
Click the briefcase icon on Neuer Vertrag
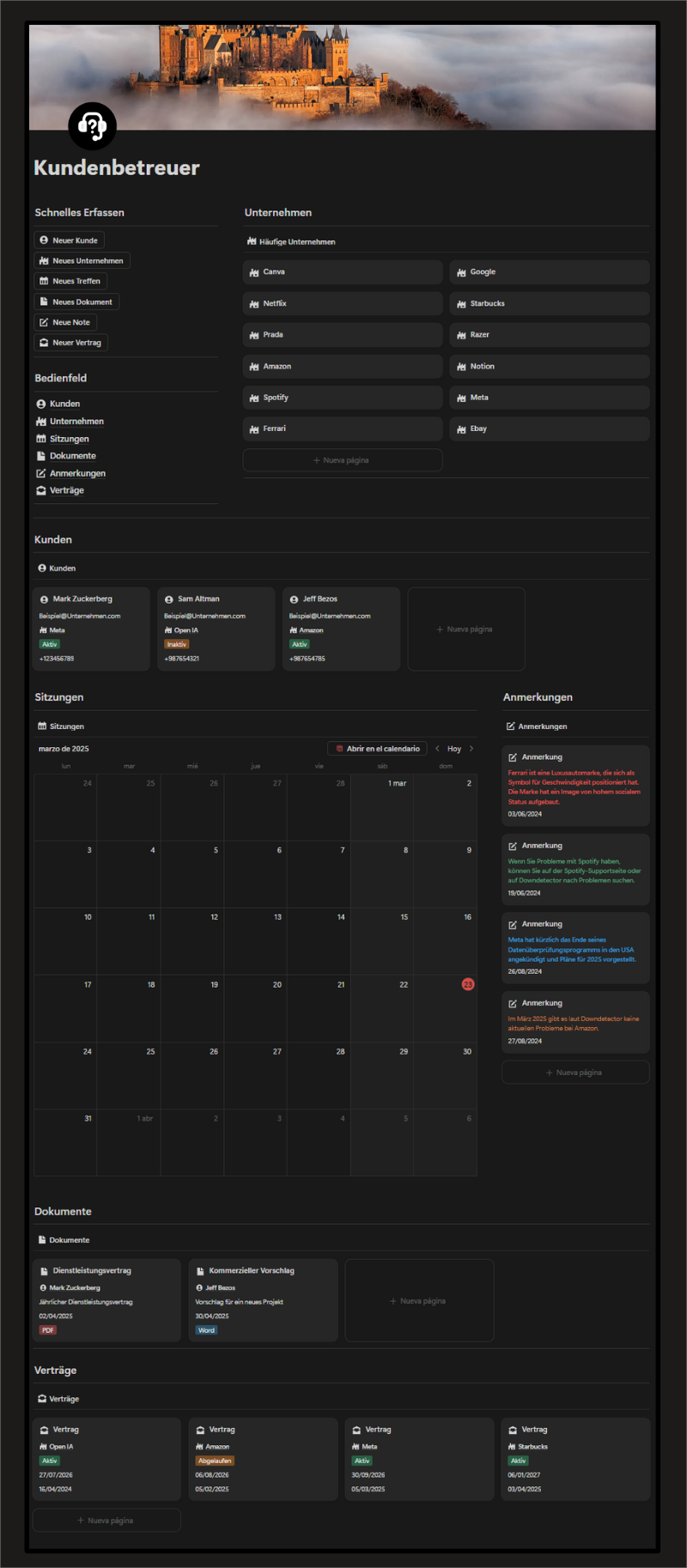[44, 343]
